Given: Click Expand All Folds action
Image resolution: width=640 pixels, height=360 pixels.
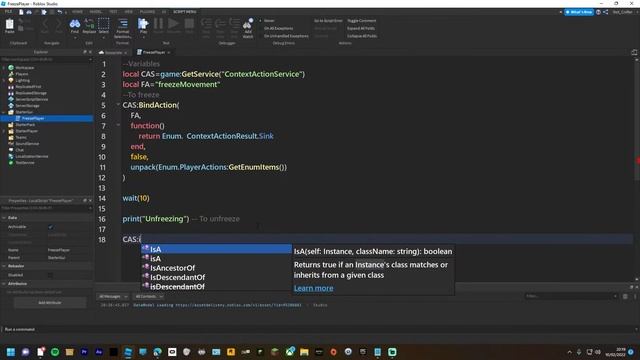Looking at the screenshot, I should coord(361,28).
